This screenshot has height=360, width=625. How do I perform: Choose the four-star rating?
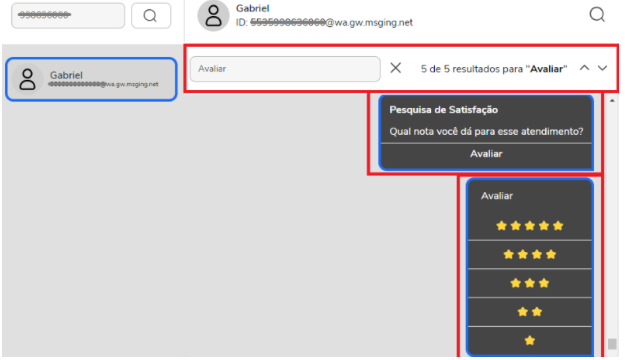(x=529, y=255)
